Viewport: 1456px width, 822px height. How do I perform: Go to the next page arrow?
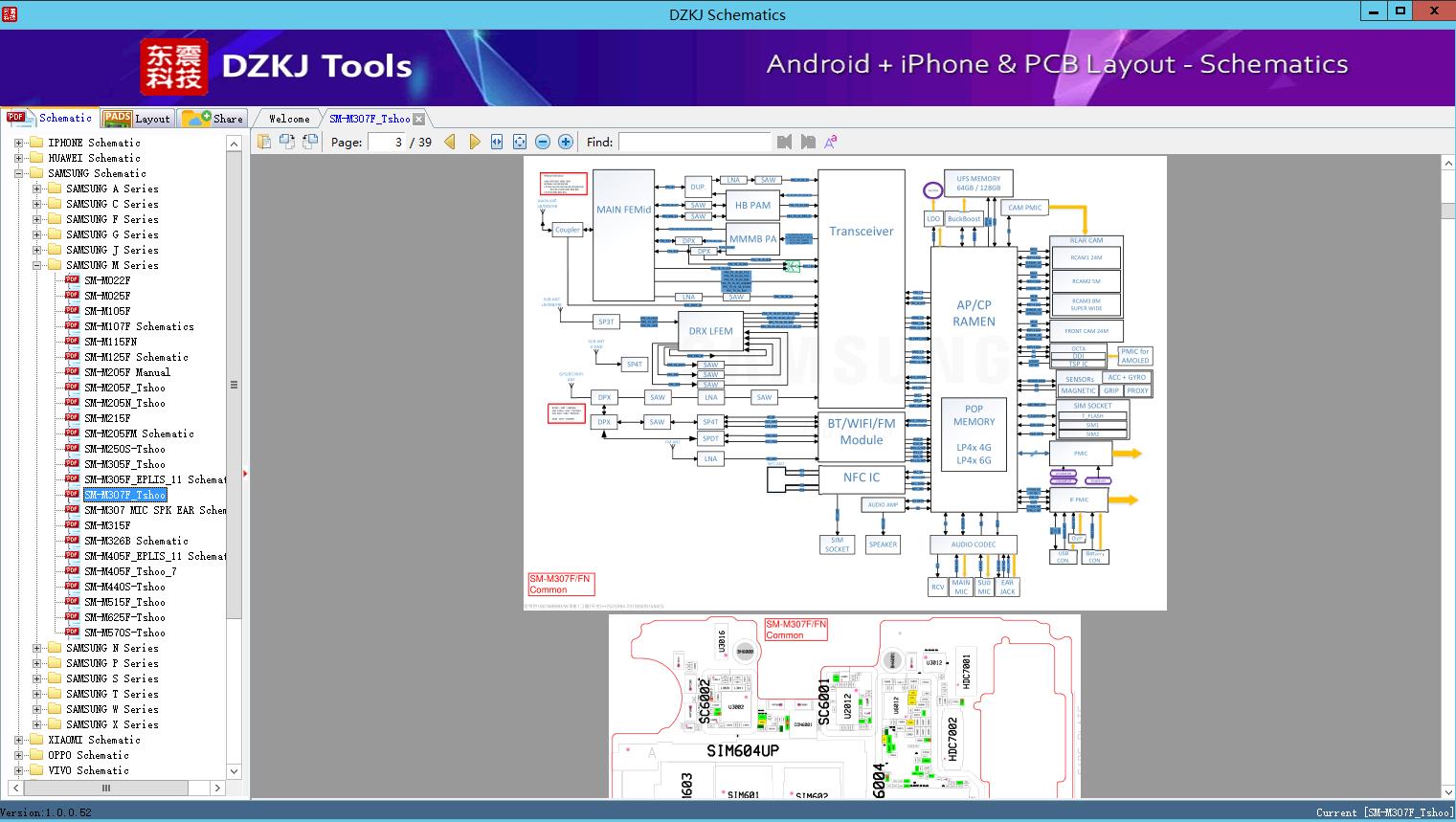point(474,142)
